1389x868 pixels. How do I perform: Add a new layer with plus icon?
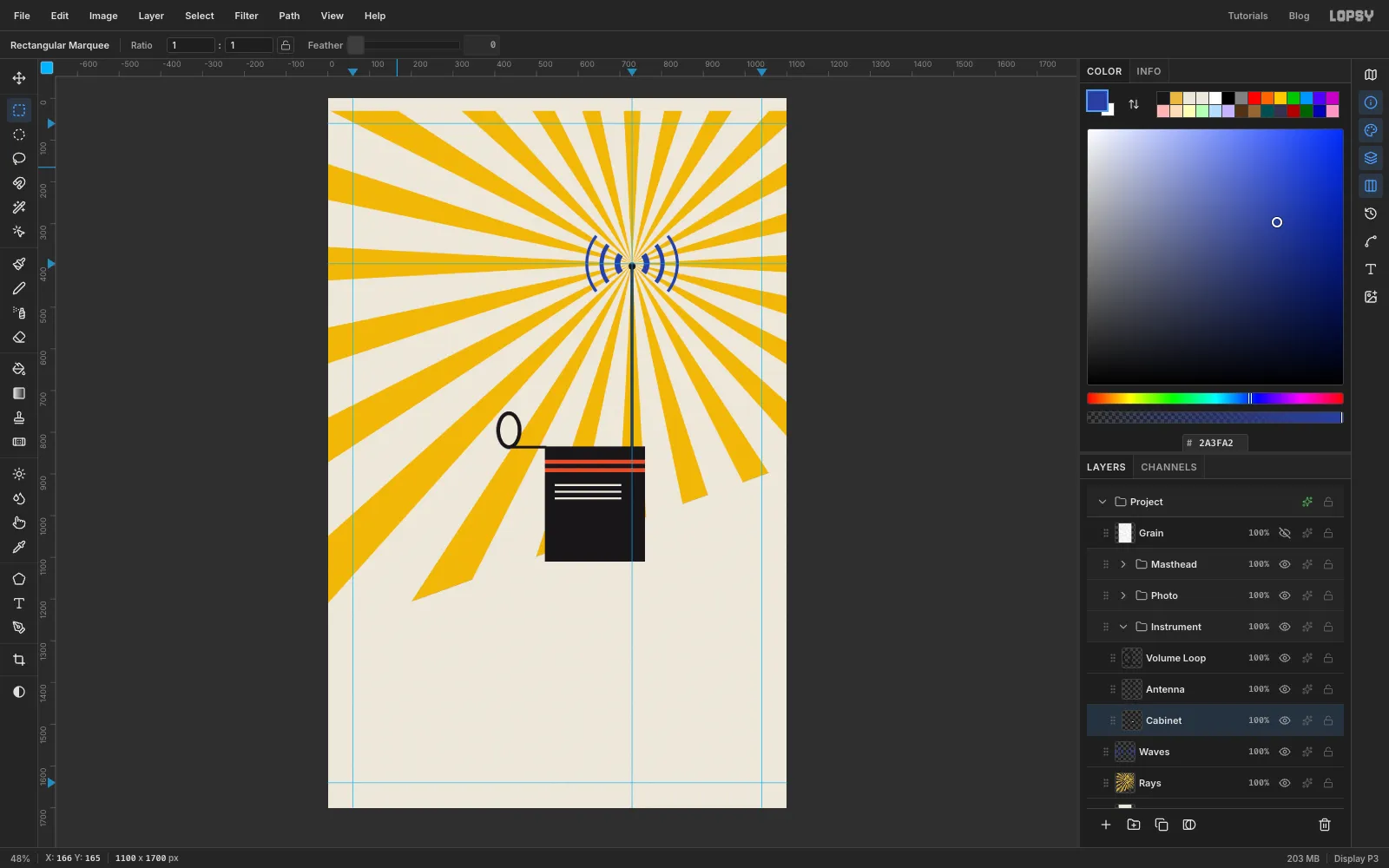(x=1106, y=825)
